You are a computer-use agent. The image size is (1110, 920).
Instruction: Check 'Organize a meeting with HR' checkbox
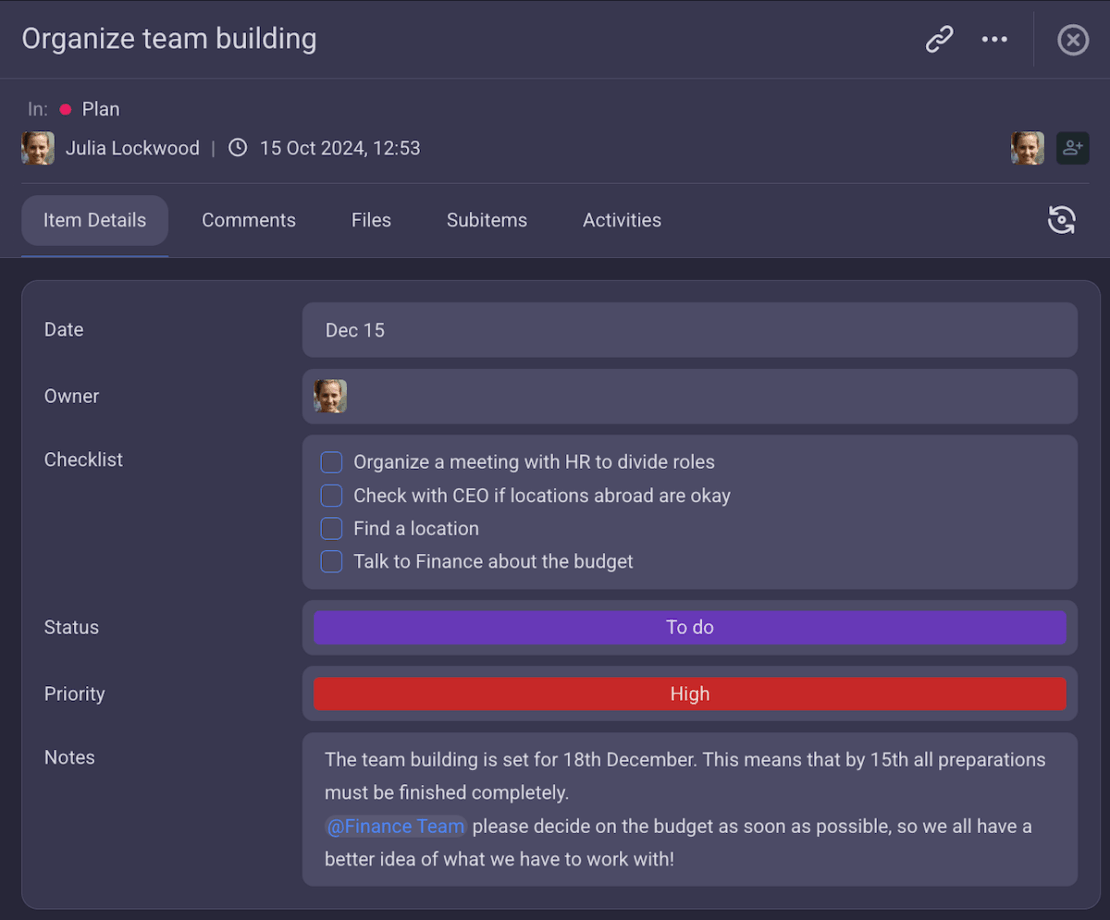click(331, 462)
